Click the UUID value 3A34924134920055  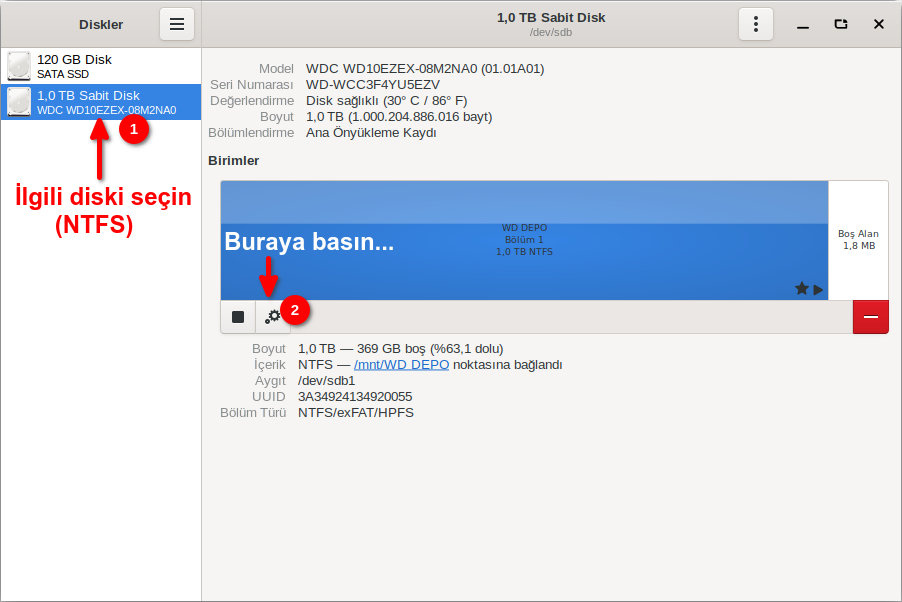click(355, 397)
